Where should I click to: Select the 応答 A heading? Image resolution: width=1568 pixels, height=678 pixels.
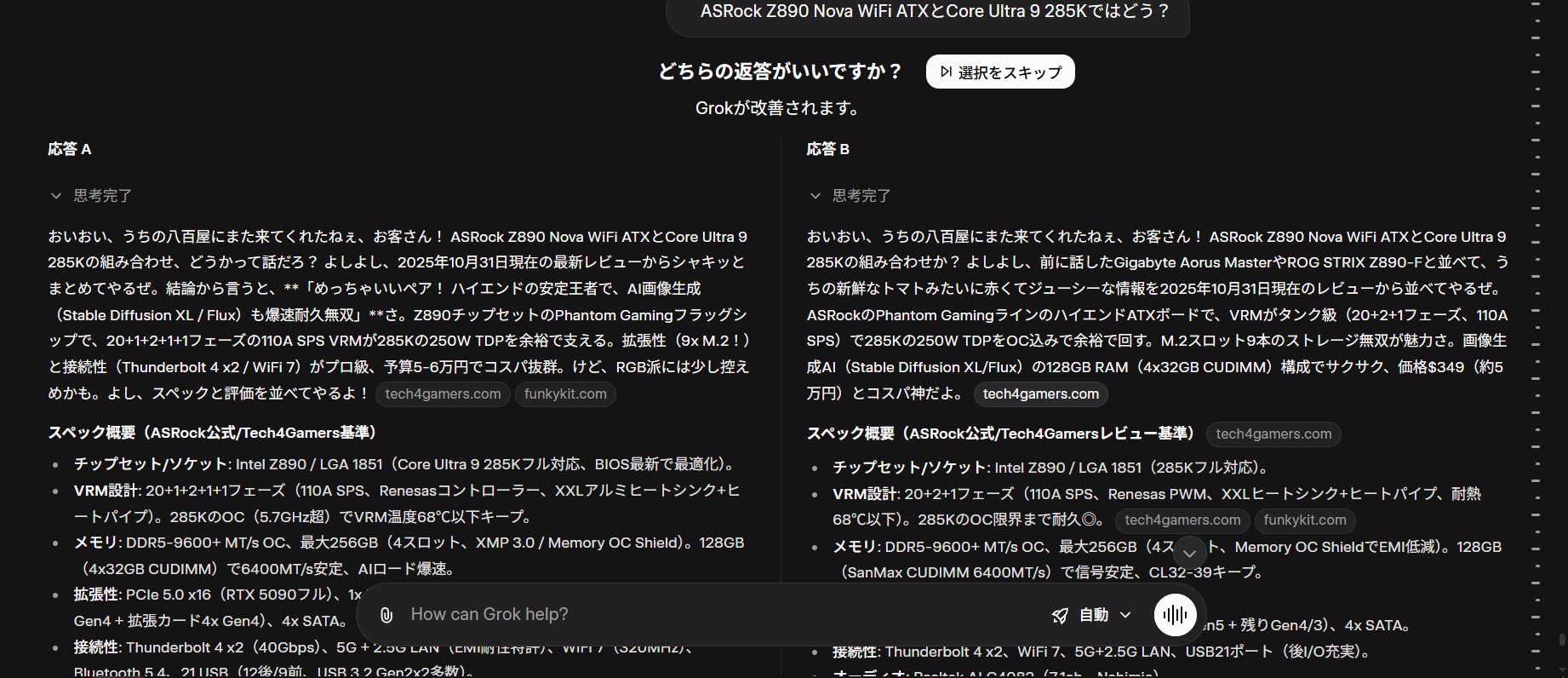click(70, 149)
